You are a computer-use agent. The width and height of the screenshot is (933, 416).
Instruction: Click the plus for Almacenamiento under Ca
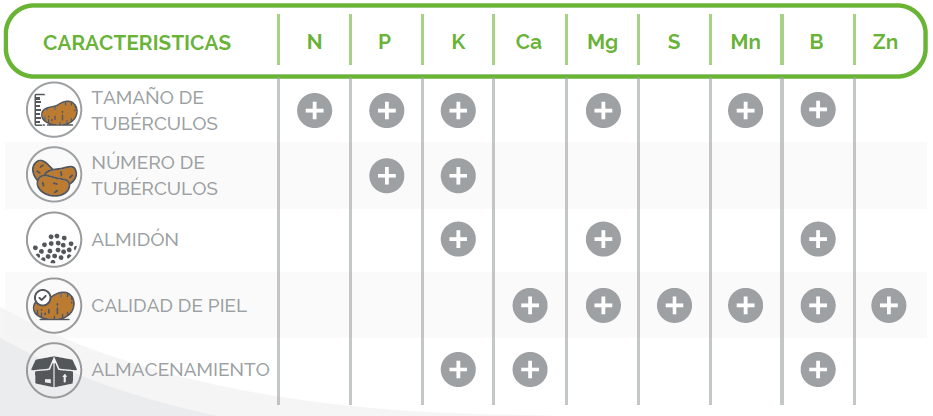(x=530, y=370)
